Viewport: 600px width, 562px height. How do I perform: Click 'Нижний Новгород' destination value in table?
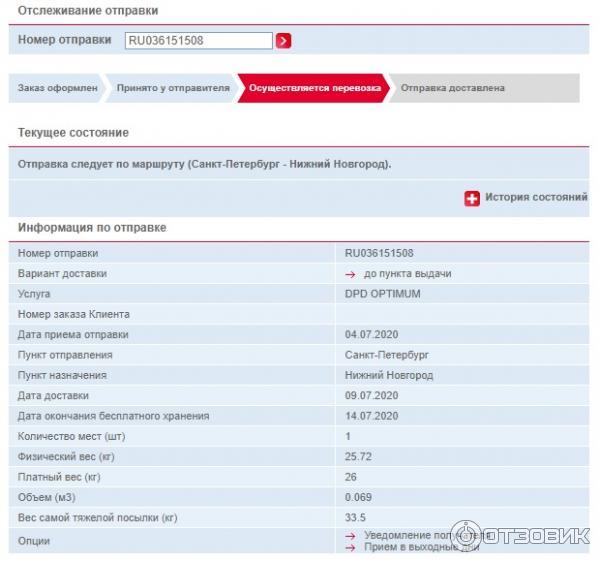click(389, 375)
